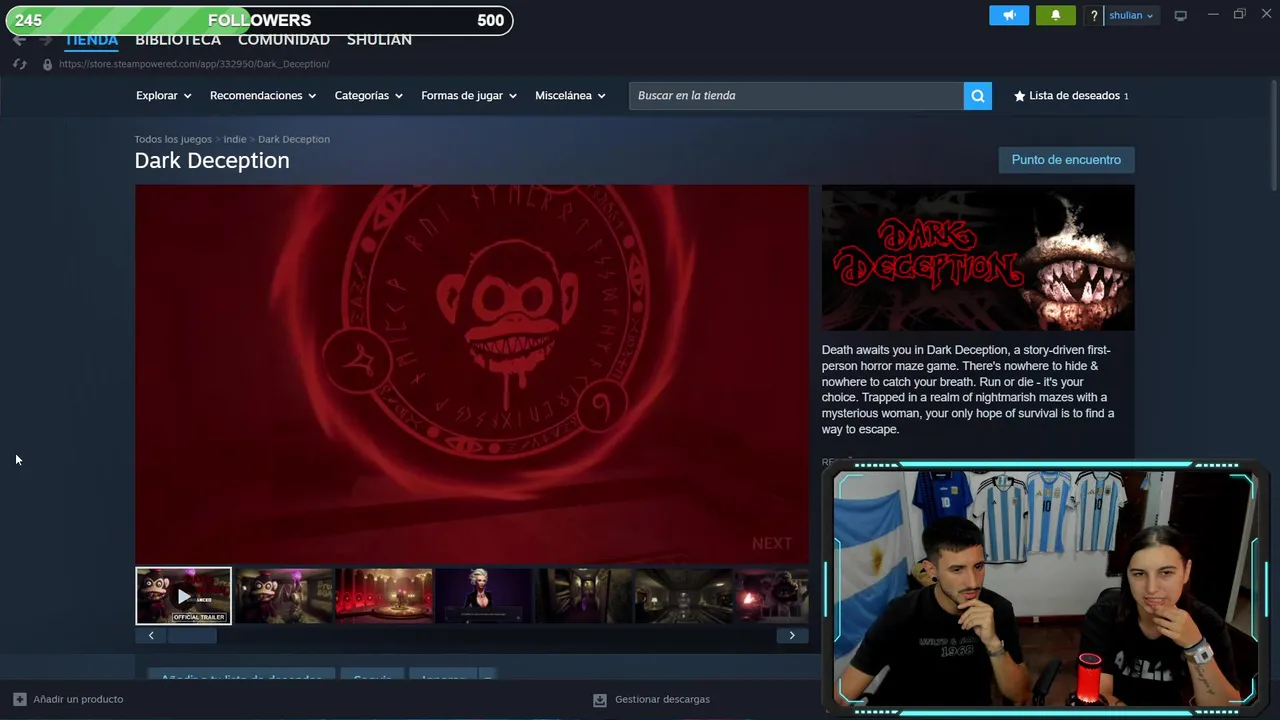Click the monitor Big Picture icon
The width and height of the screenshot is (1280, 720).
click(x=1181, y=15)
